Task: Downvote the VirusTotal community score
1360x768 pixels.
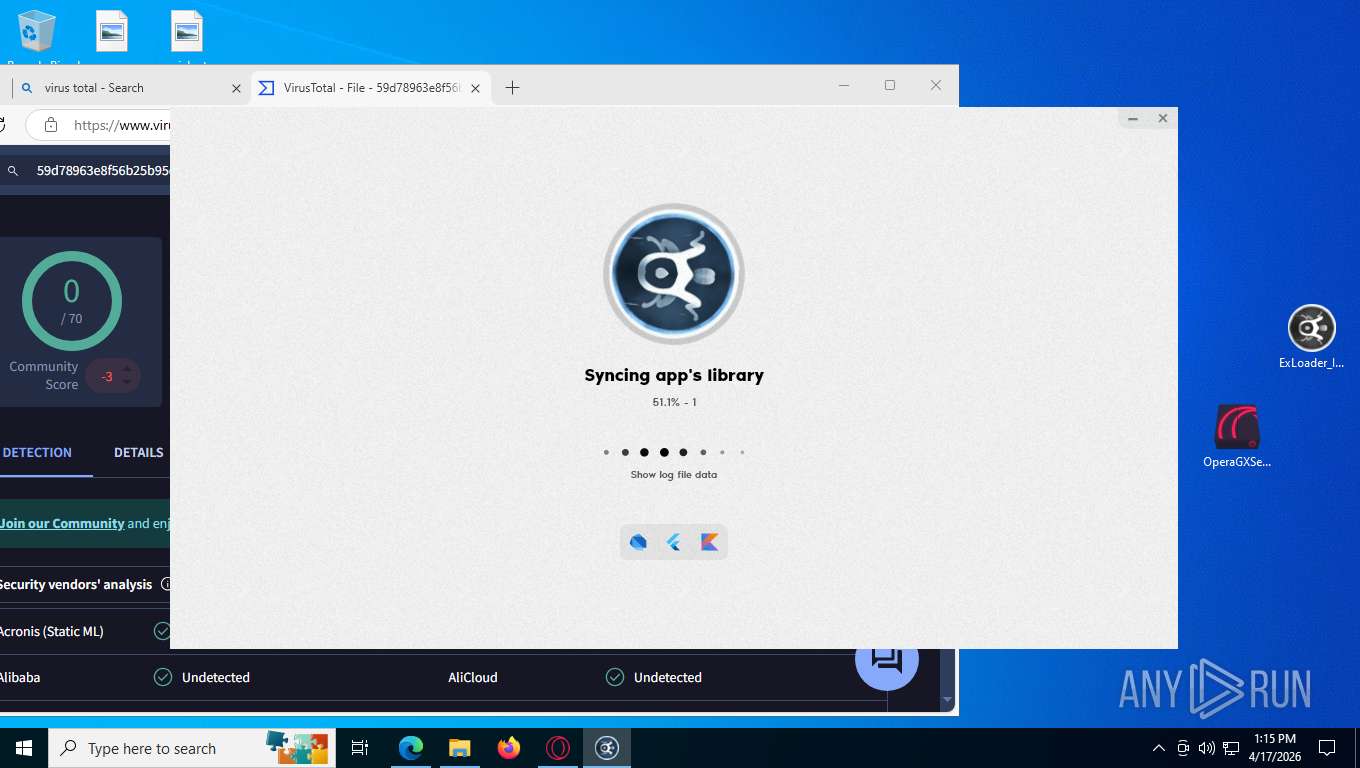Action: pyautogui.click(x=127, y=382)
